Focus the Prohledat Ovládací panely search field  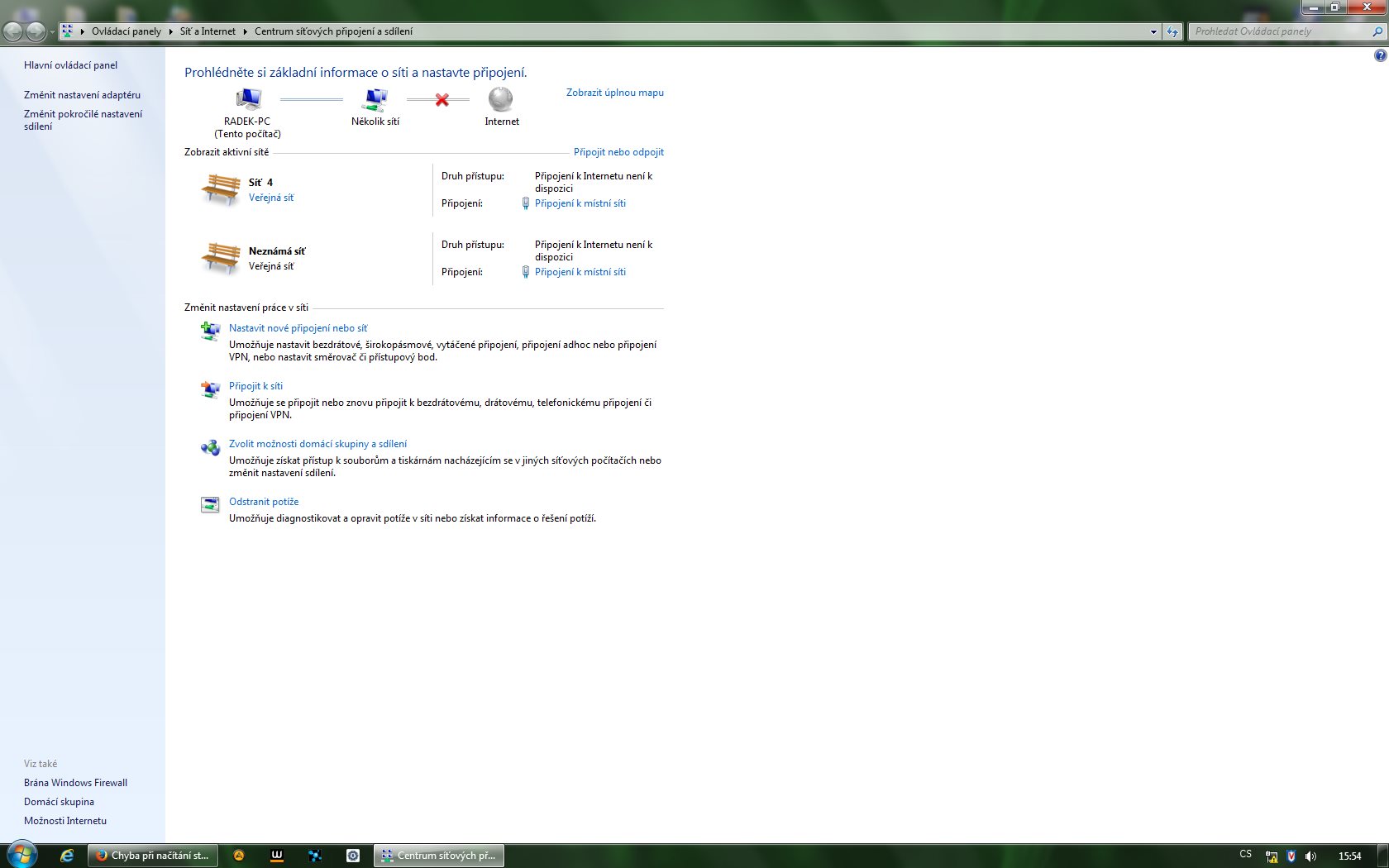point(1280,31)
